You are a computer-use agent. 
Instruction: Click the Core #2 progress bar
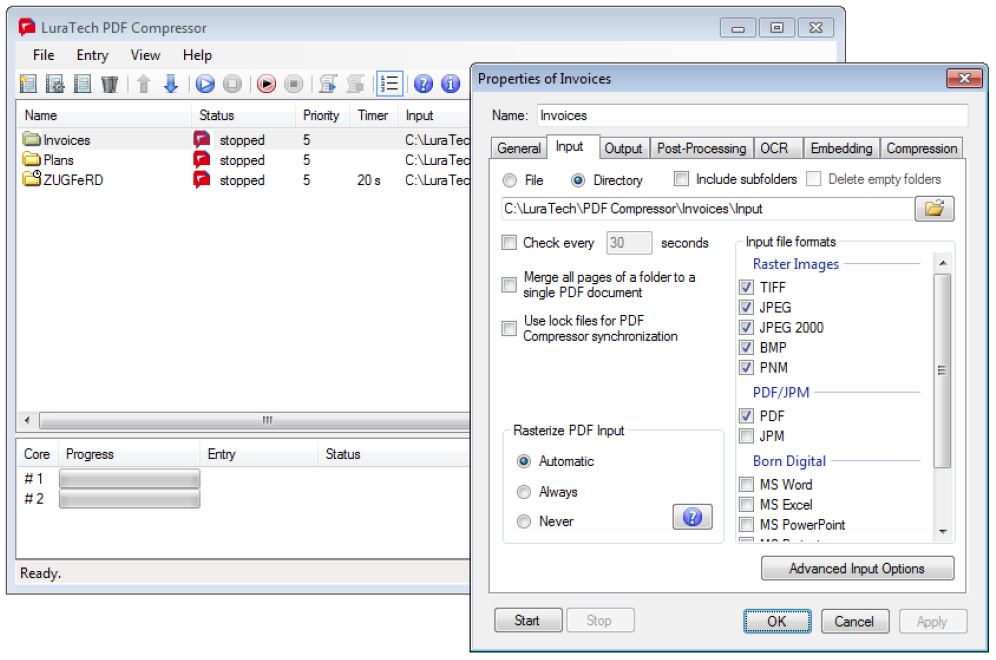click(x=130, y=499)
